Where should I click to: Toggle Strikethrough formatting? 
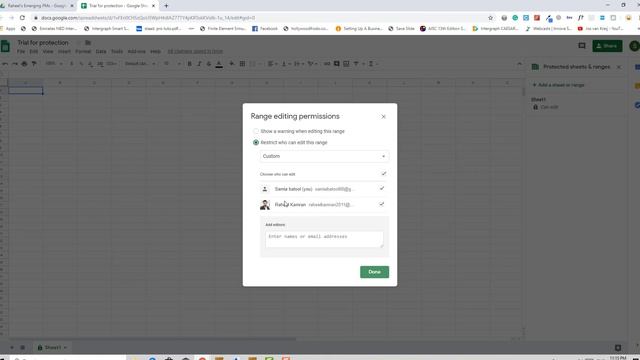click(x=209, y=64)
